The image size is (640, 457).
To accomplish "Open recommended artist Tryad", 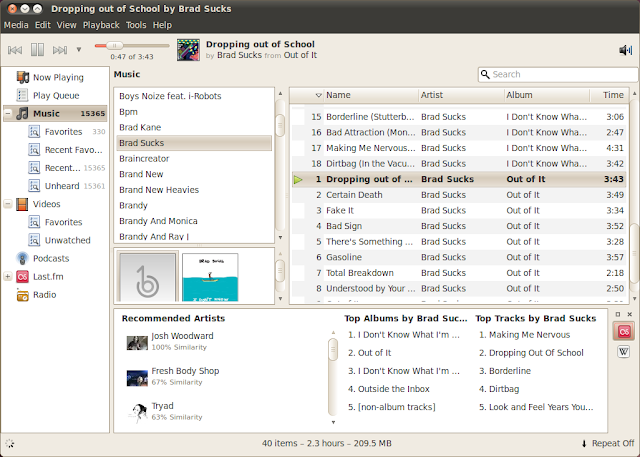I will (x=162, y=406).
